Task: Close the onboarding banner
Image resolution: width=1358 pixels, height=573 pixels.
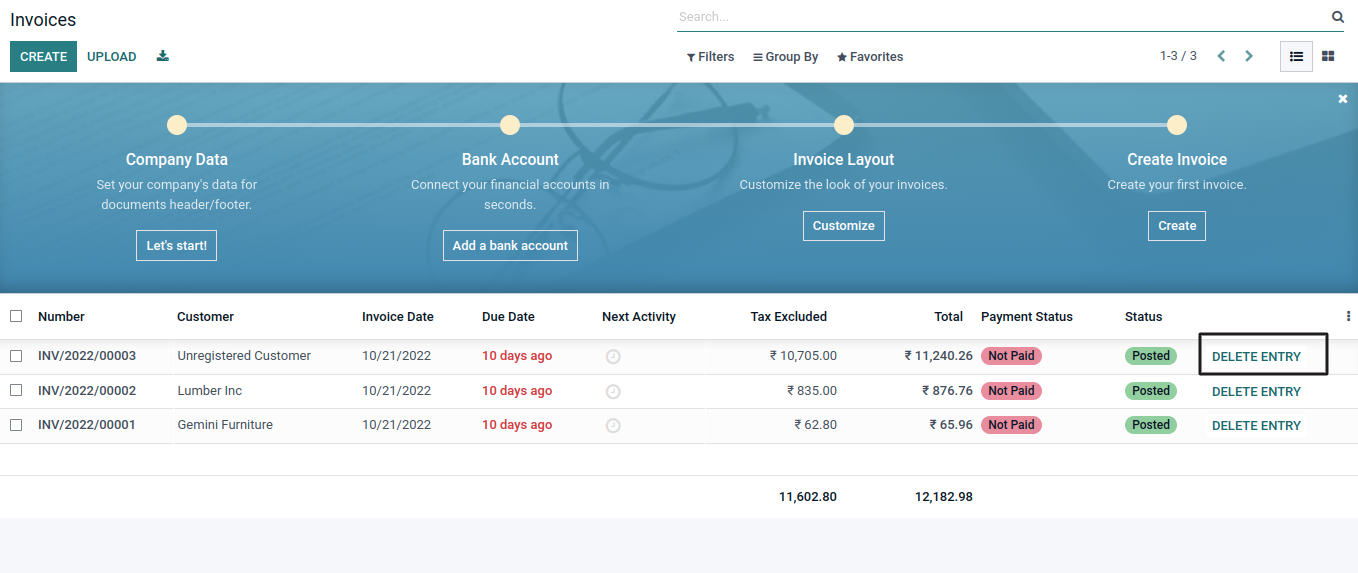Action: [1343, 99]
